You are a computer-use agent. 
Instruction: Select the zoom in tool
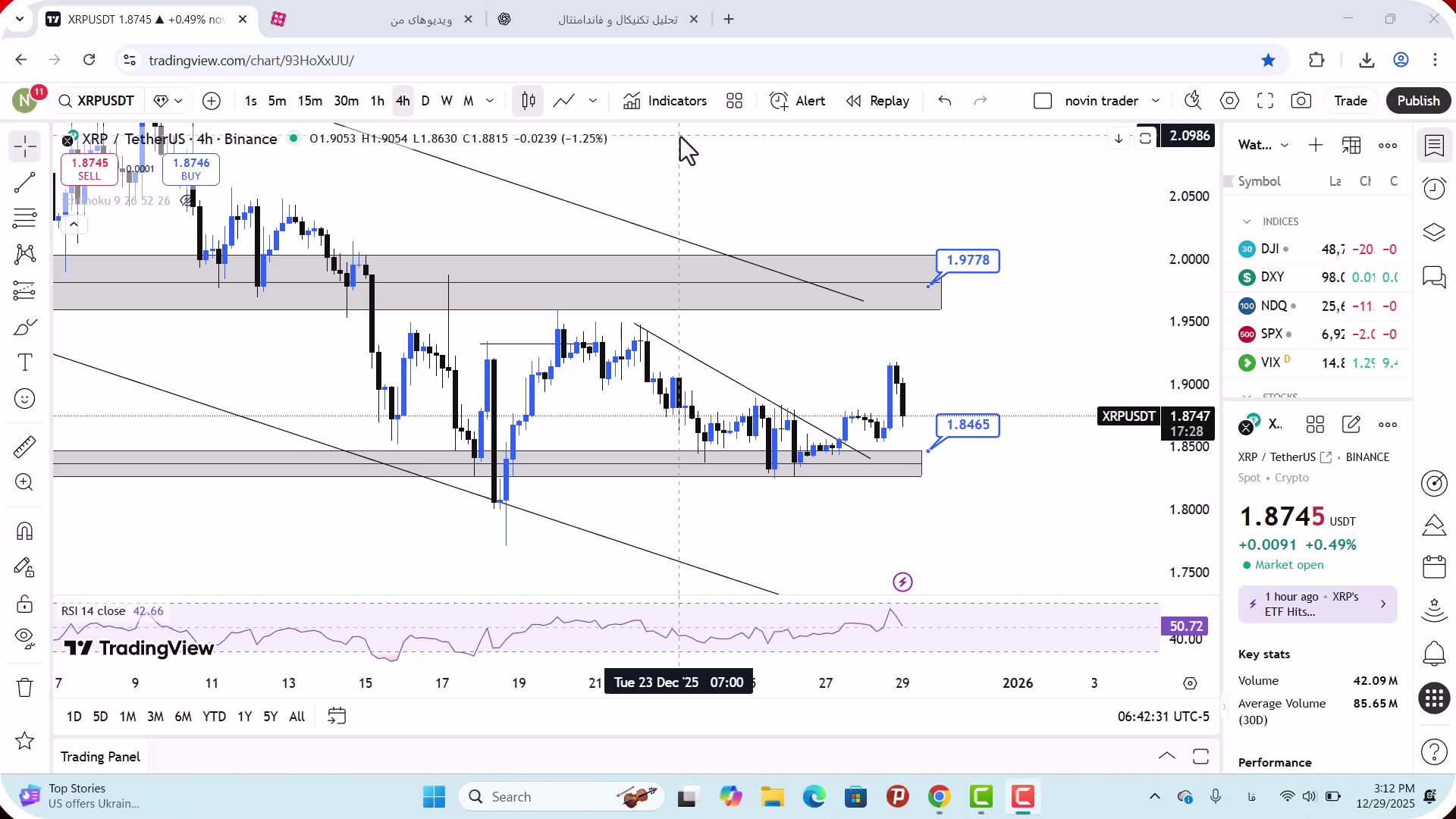24,482
